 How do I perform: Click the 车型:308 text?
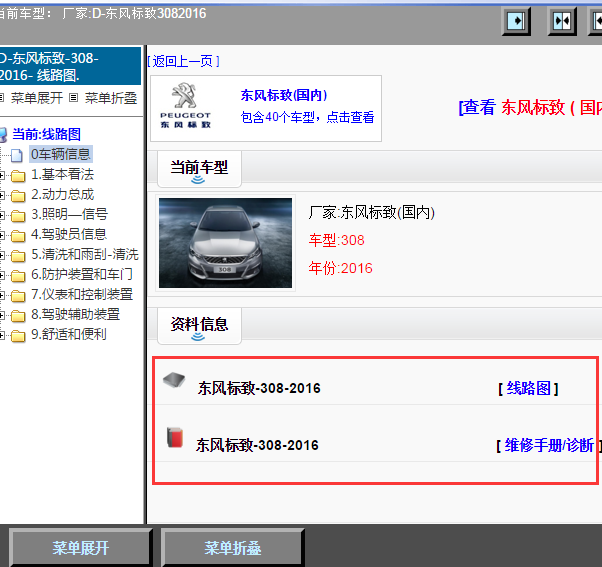[x=337, y=240]
